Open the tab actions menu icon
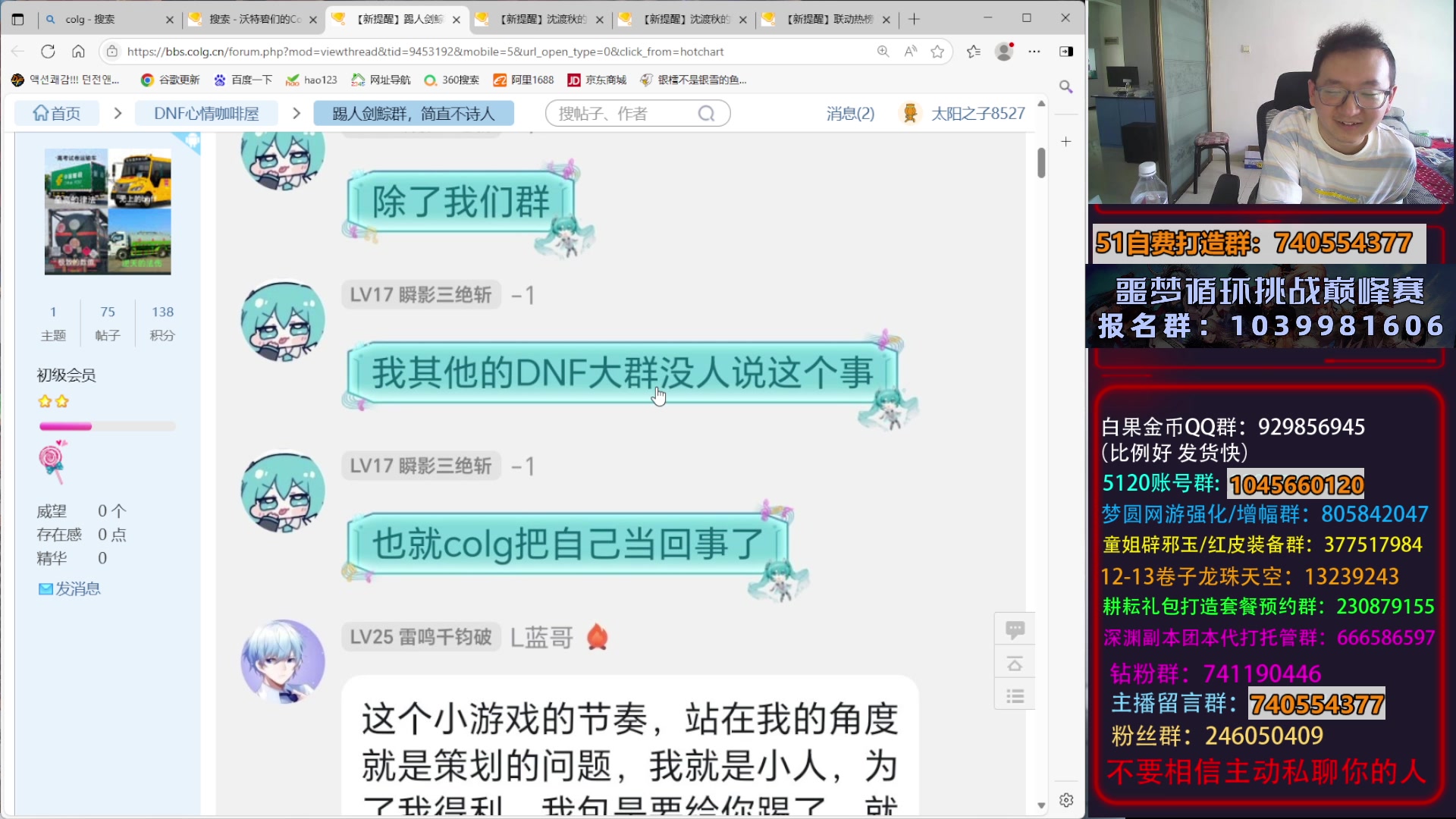 coord(17,19)
